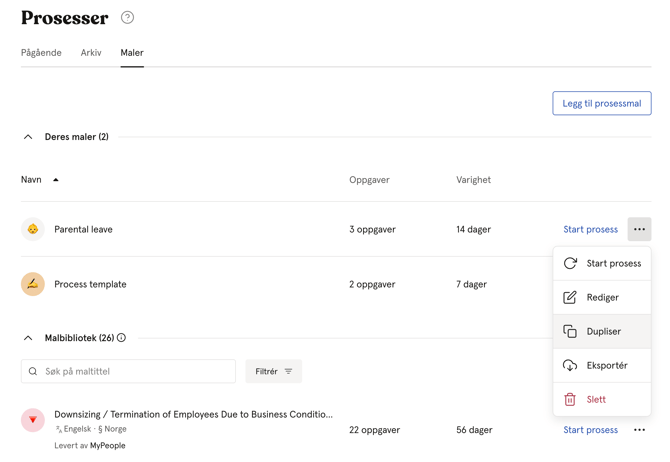Select Dupliser from the context menu
The width and height of the screenshot is (670, 462).
coord(602,331)
